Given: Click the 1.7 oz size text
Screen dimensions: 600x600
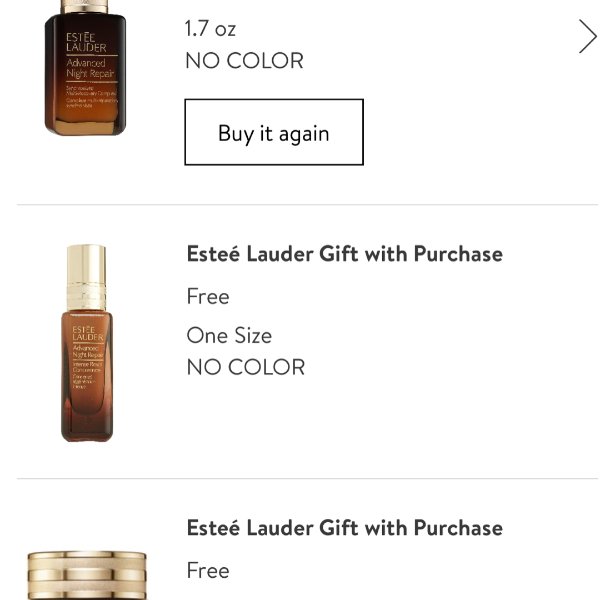Looking at the screenshot, I should (x=210, y=29).
